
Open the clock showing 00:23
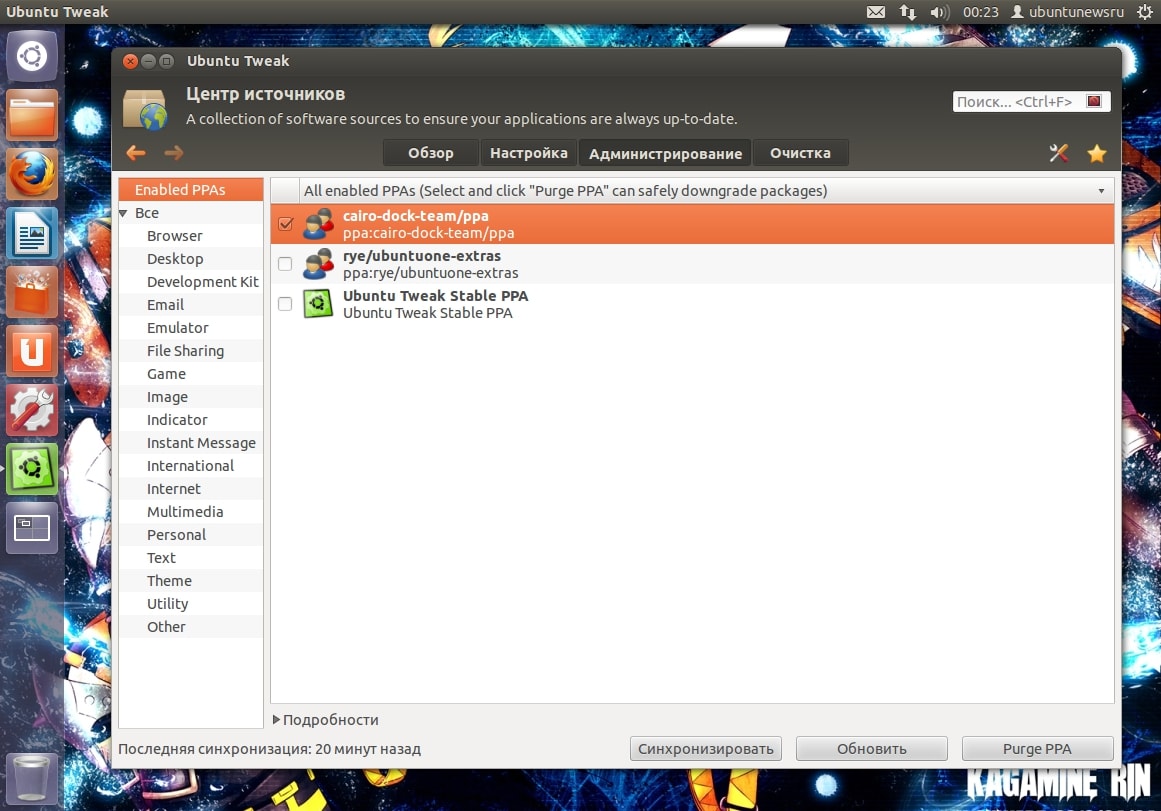(x=980, y=12)
